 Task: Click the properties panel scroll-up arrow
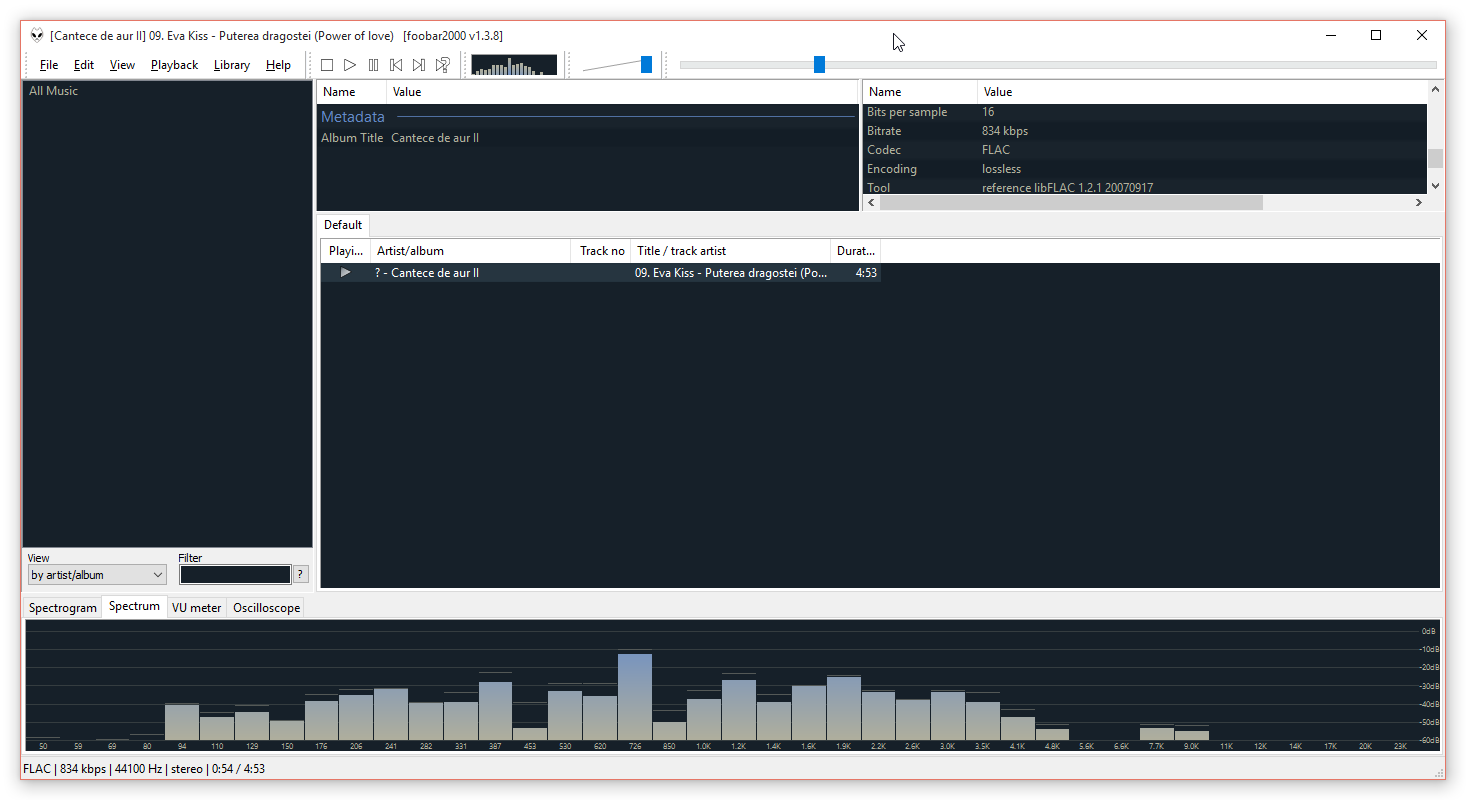pyautogui.click(x=1436, y=90)
